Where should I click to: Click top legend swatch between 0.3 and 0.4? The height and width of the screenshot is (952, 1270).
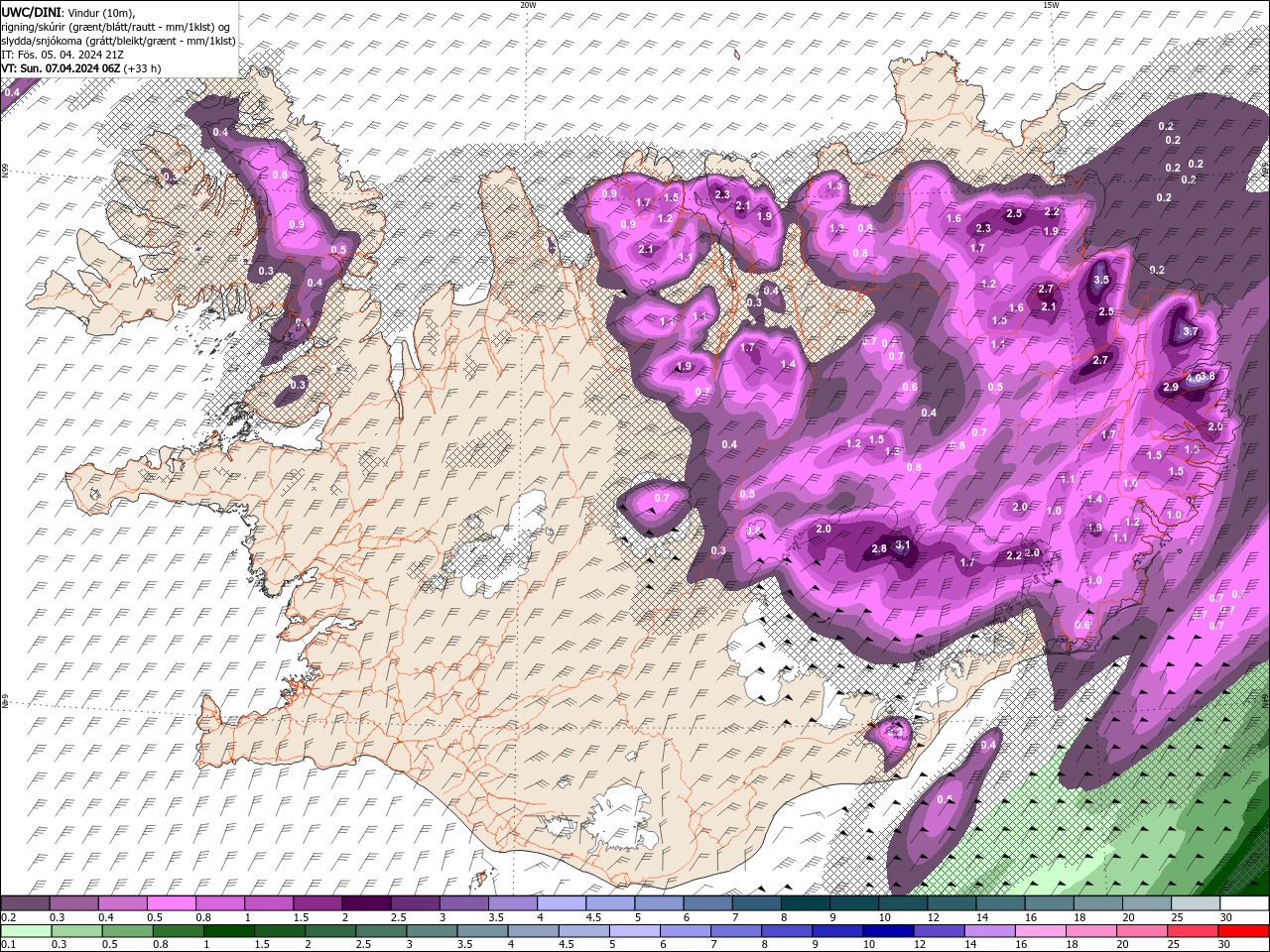click(x=74, y=903)
